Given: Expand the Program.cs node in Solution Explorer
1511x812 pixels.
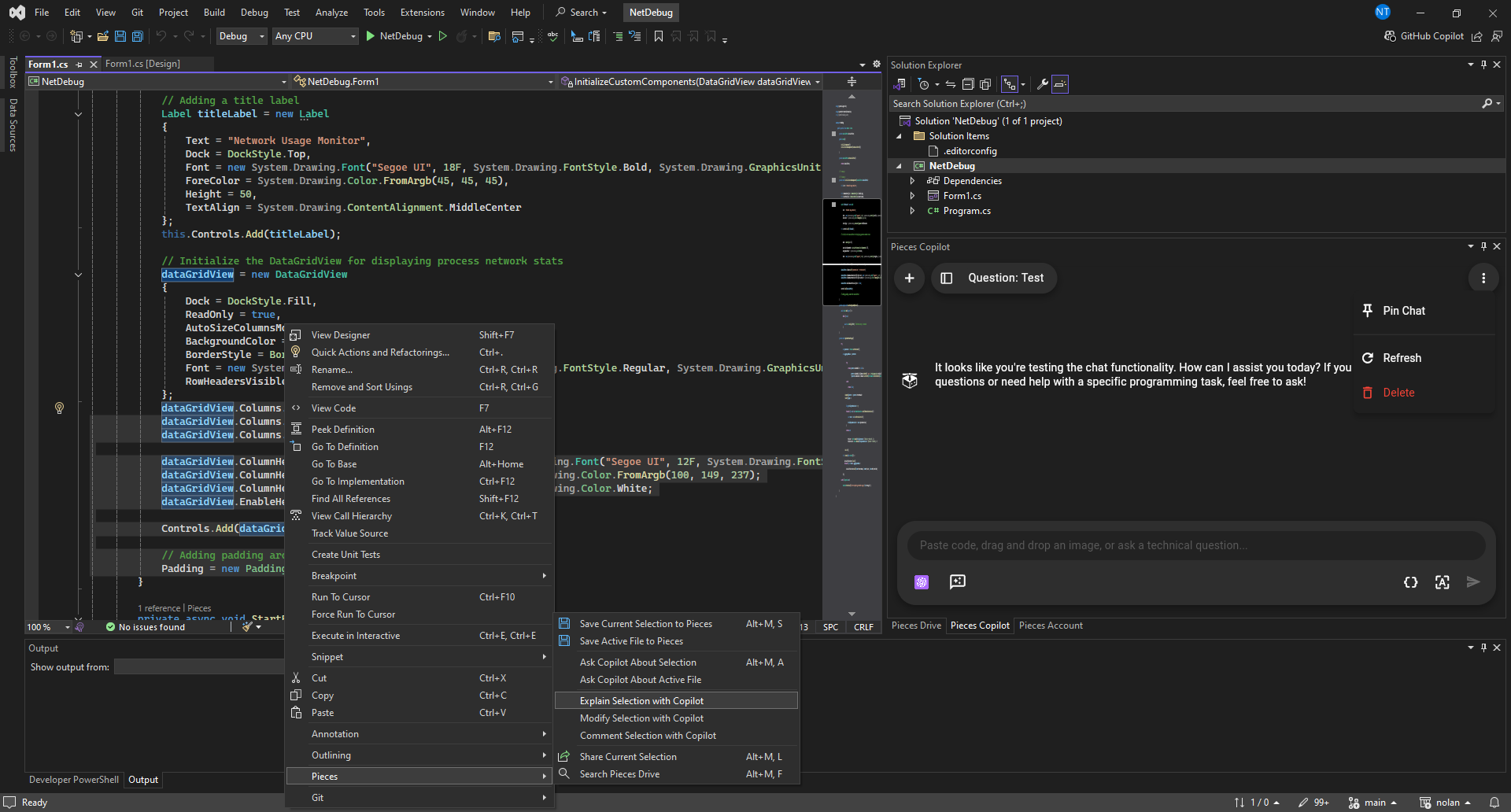Looking at the screenshot, I should [912, 211].
